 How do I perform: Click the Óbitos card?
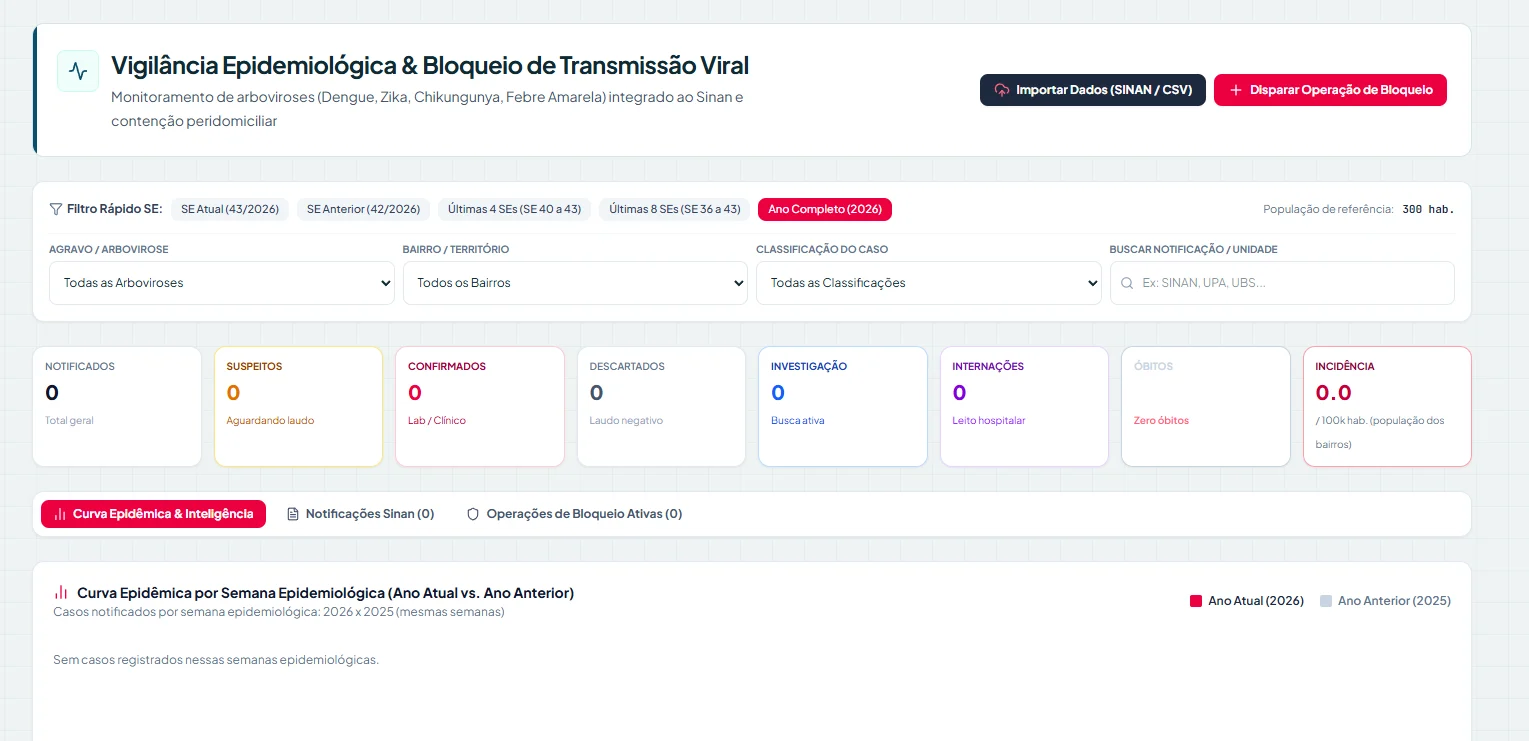click(x=1206, y=406)
